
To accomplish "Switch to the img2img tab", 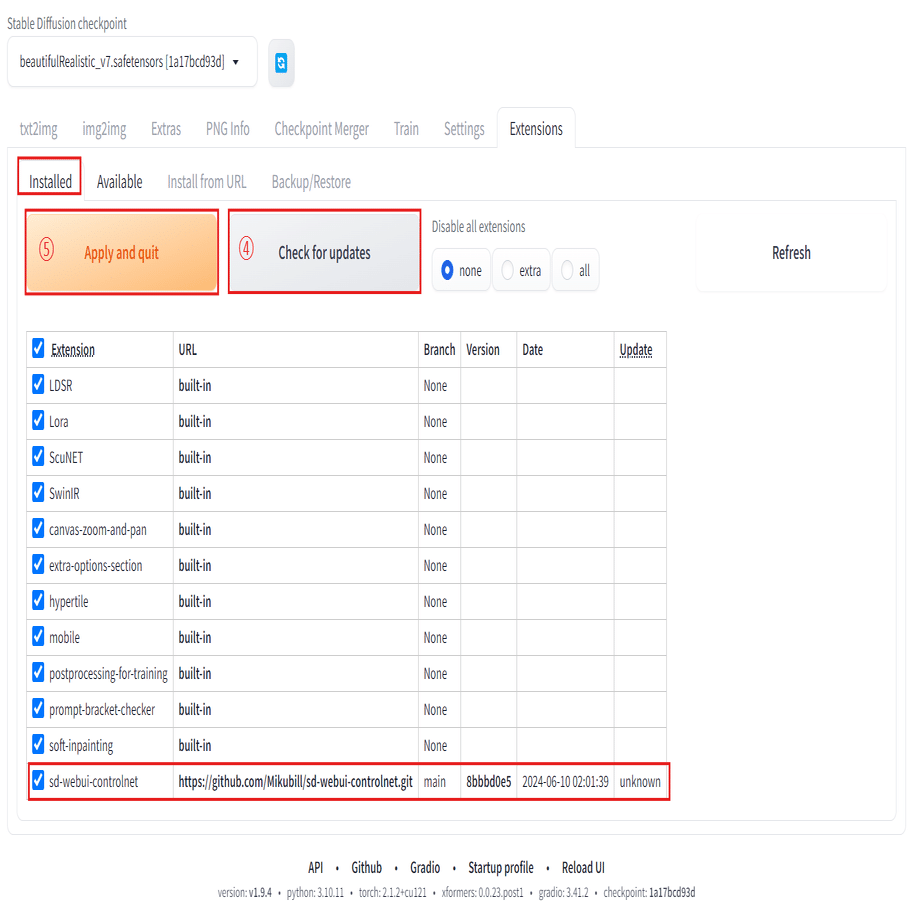I will pyautogui.click(x=104, y=129).
